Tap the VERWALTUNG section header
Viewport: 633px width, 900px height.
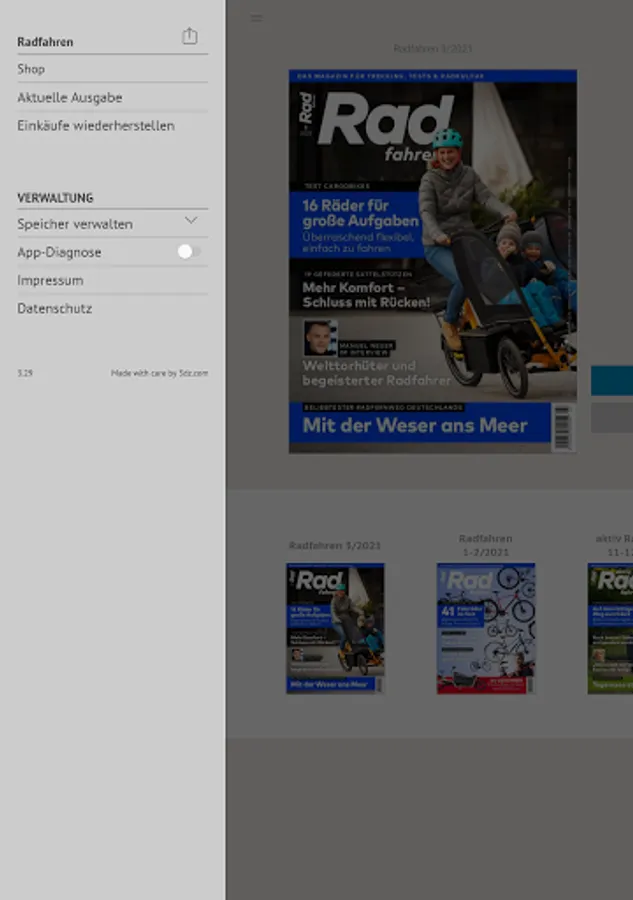point(55,198)
